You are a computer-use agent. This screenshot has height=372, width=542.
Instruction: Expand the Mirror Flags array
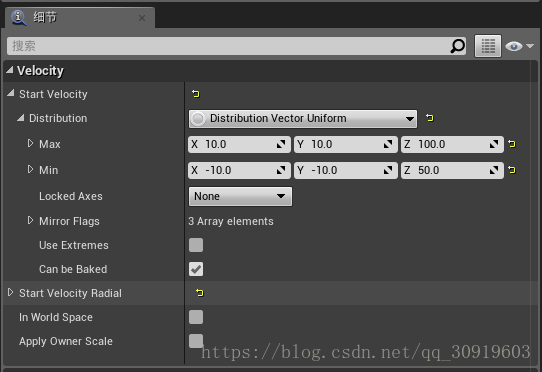point(30,221)
